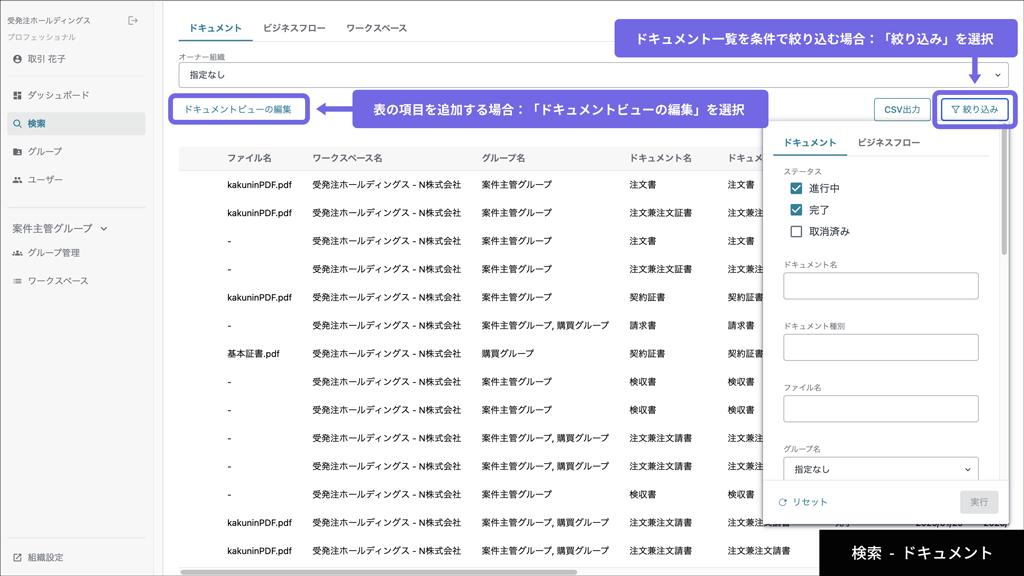Click the ファイル名 input field in filter
This screenshot has width=1024, height=576.
(x=880, y=409)
